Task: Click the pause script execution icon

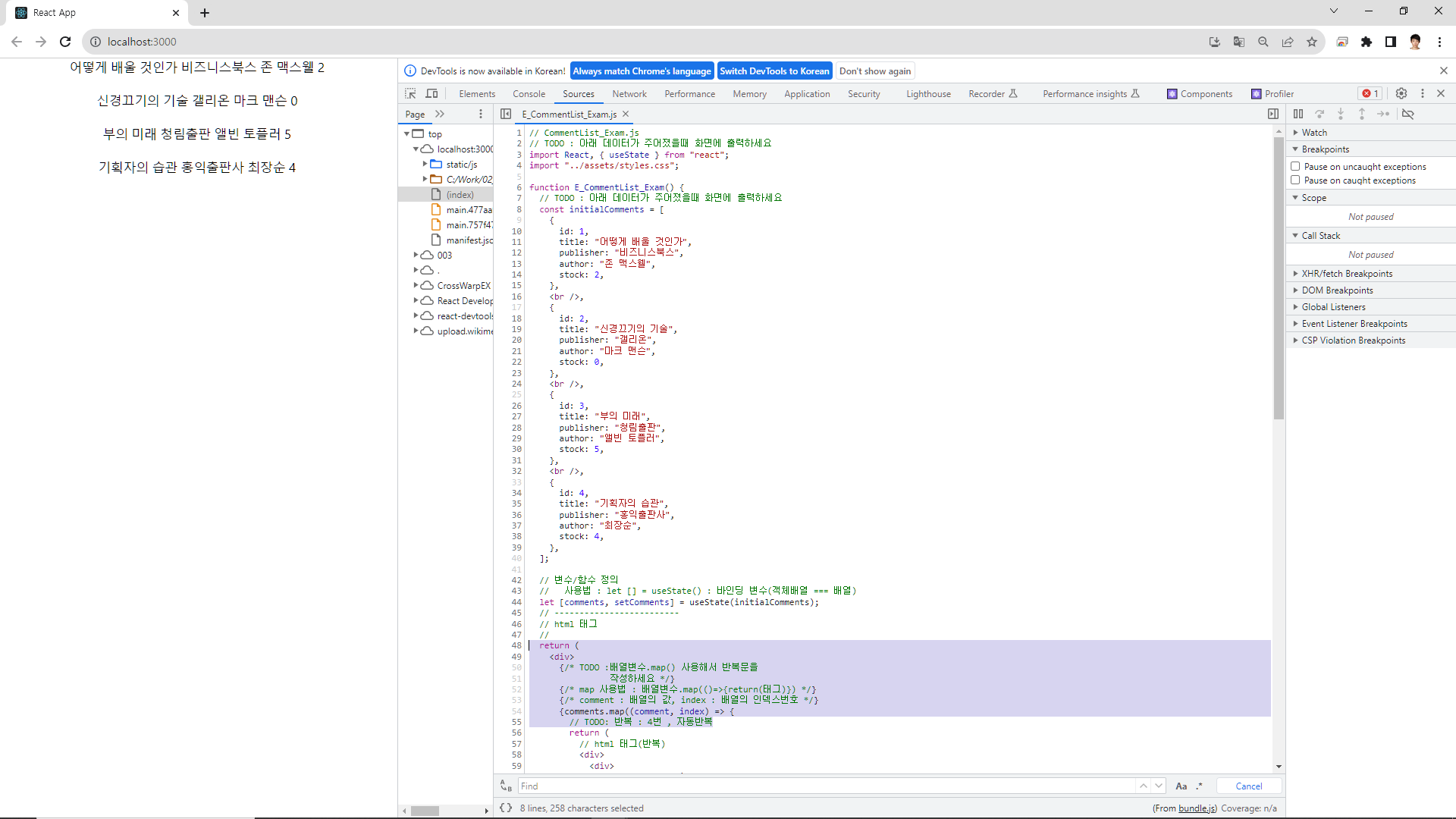Action: click(x=1298, y=114)
